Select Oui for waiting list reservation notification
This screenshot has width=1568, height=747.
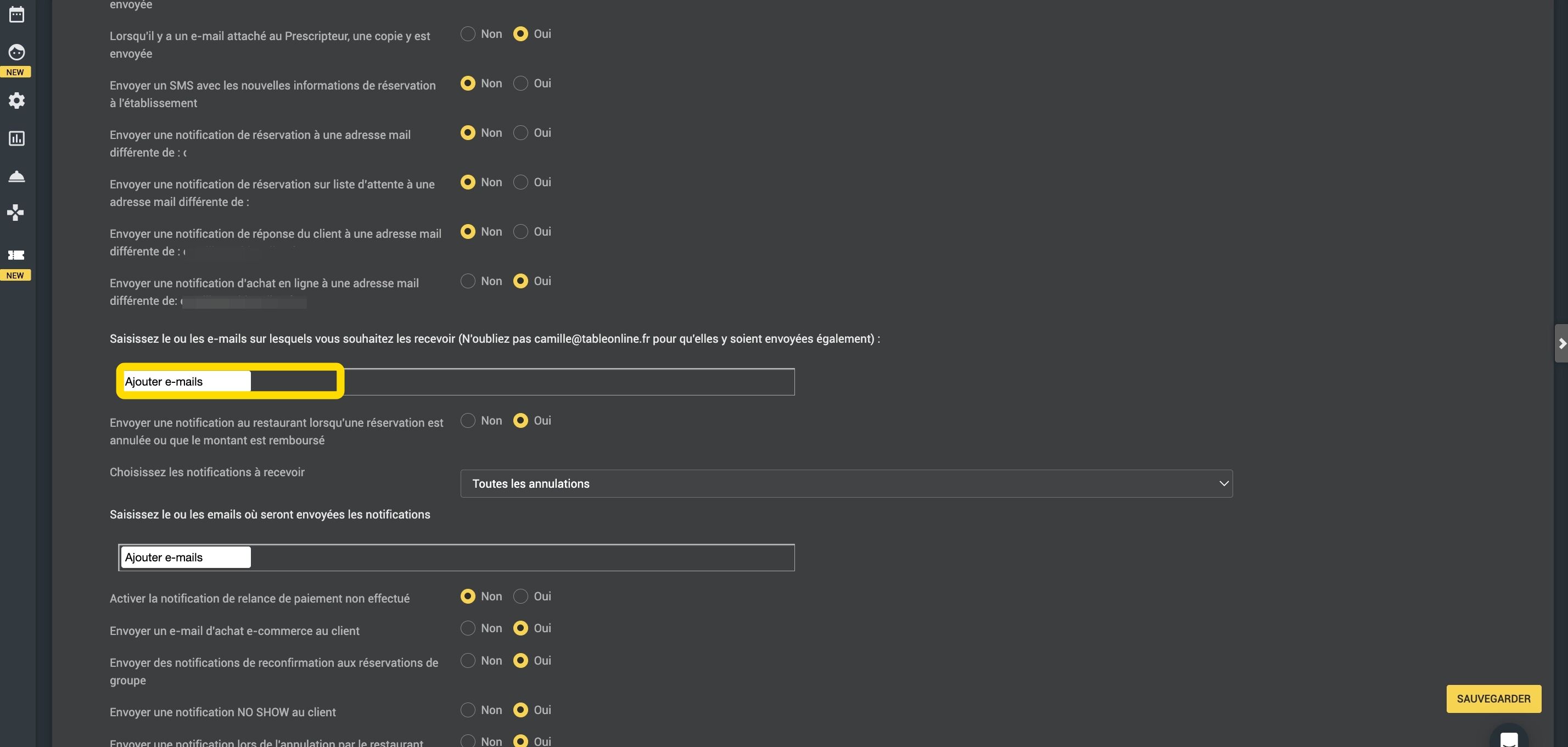520,182
